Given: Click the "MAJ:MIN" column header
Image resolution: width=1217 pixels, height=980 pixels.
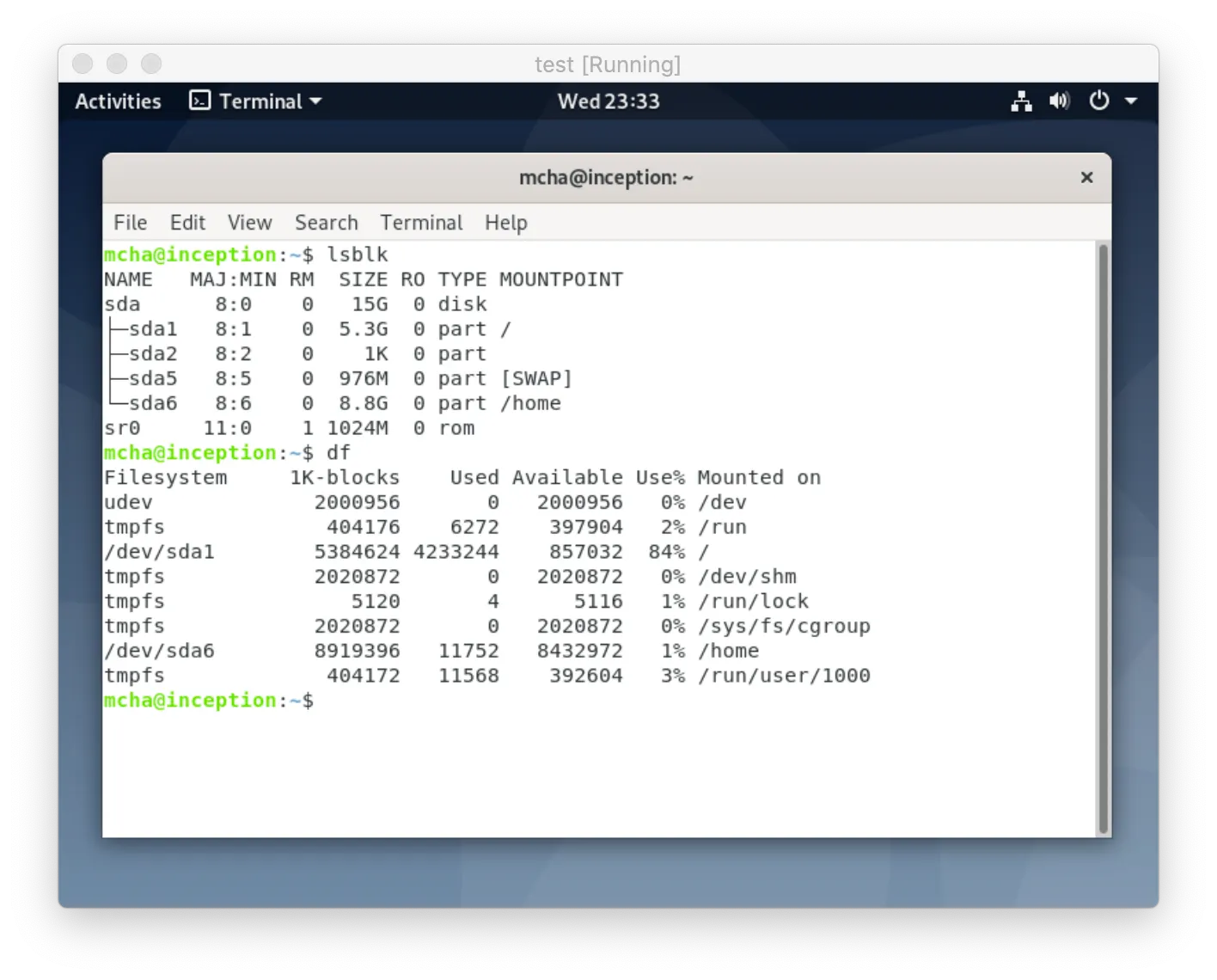Looking at the screenshot, I should [233, 279].
